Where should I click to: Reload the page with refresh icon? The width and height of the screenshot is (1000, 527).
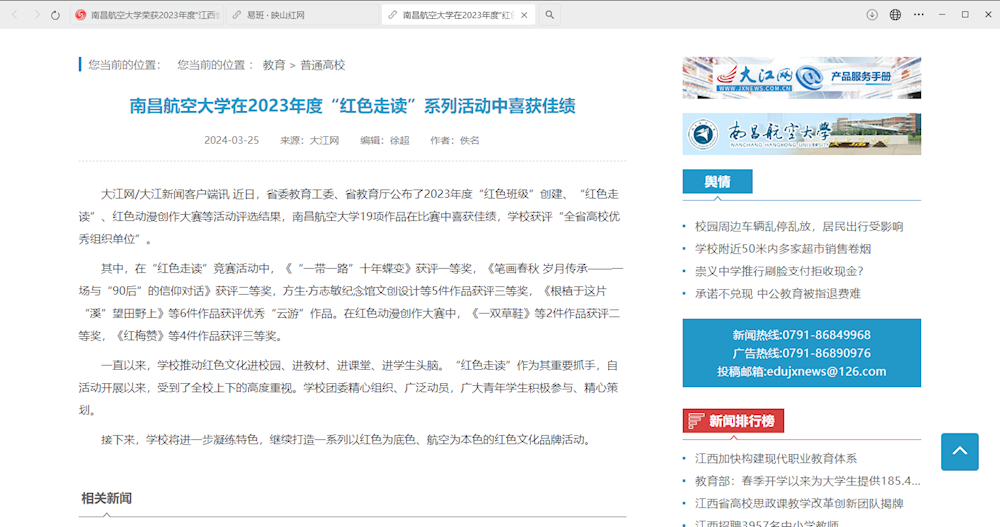pos(55,15)
